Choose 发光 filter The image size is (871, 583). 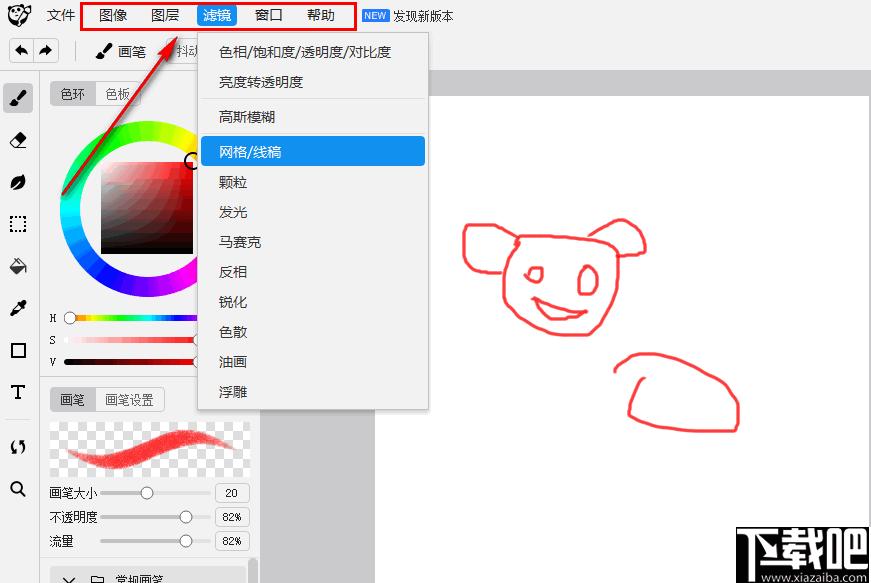(313, 212)
